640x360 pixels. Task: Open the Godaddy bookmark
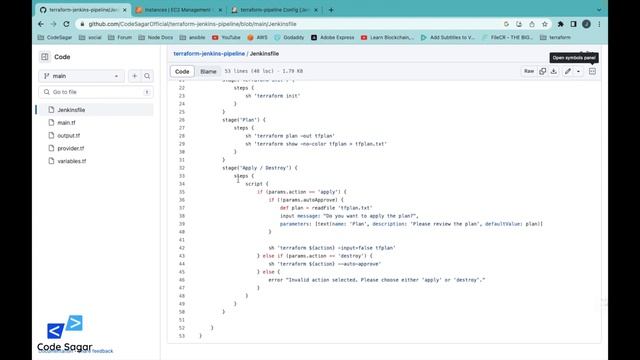[289, 37]
